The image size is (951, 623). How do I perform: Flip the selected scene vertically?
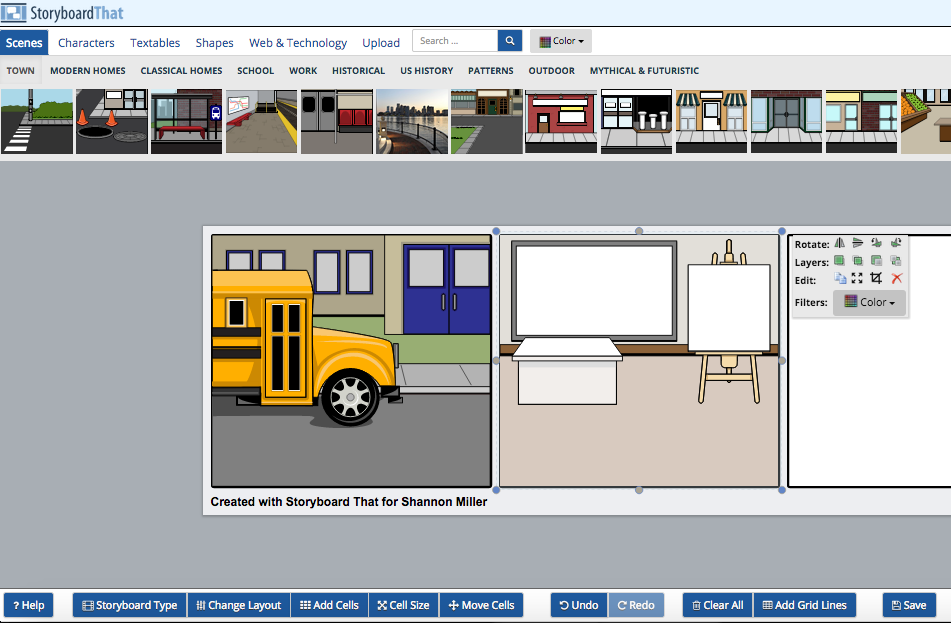tap(858, 243)
